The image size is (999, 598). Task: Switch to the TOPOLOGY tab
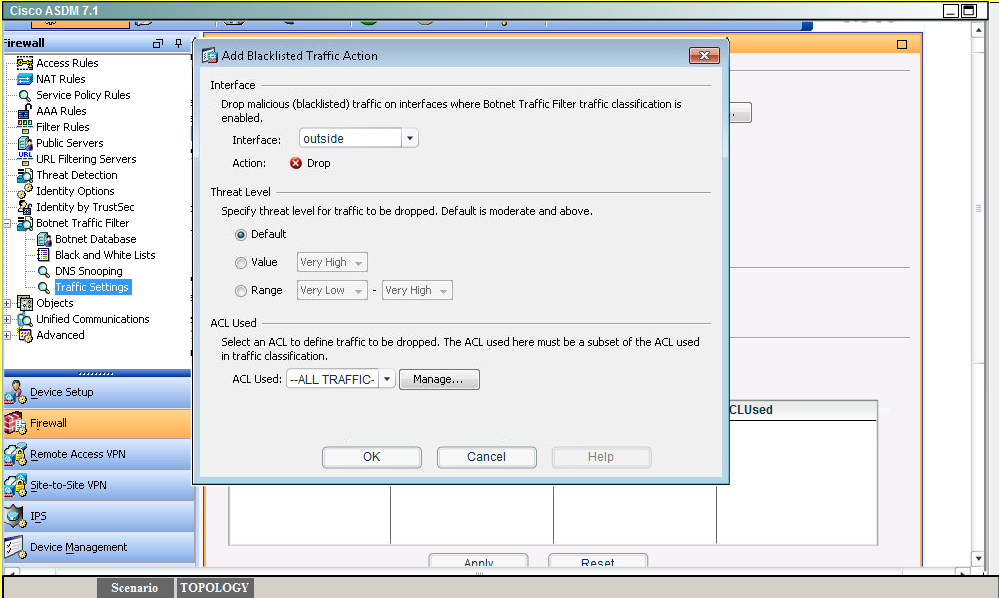[x=215, y=587]
